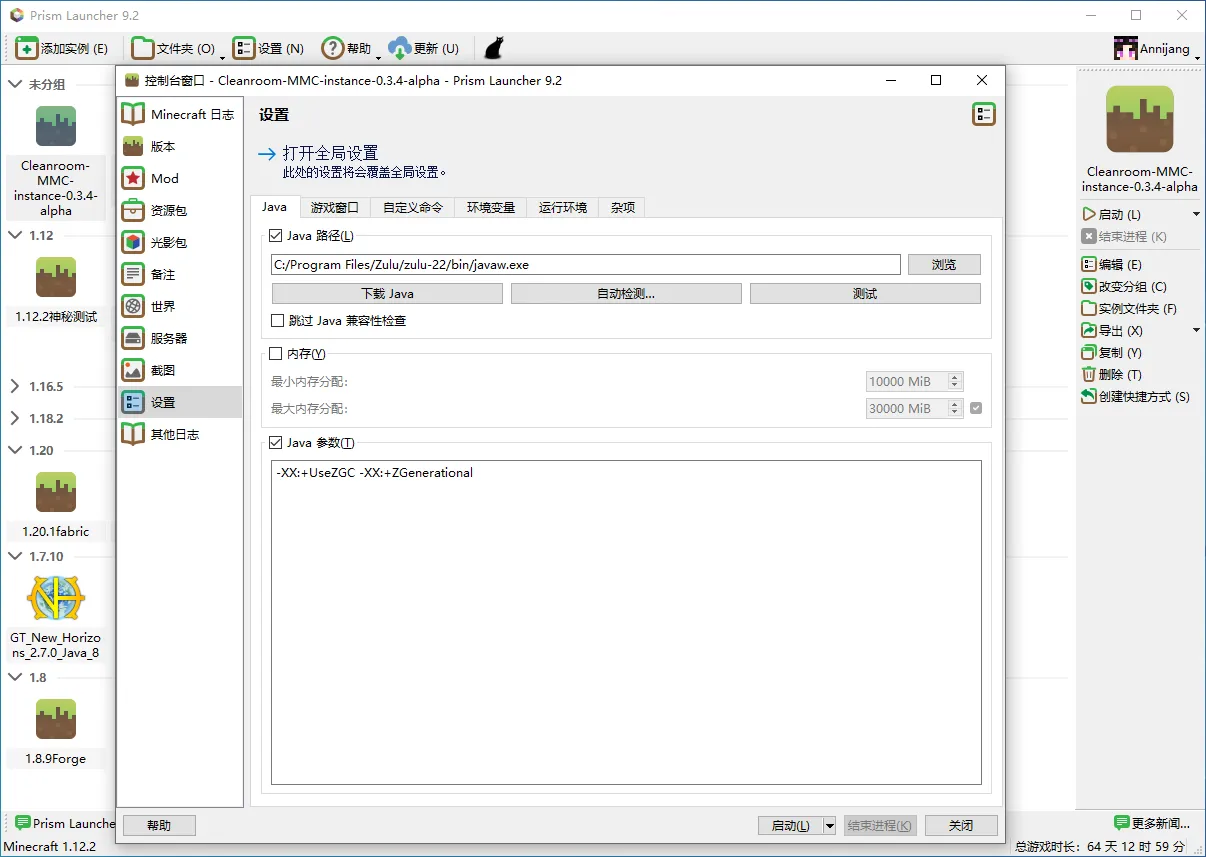
Task: Collapse the 未分组 group
Action: point(15,84)
